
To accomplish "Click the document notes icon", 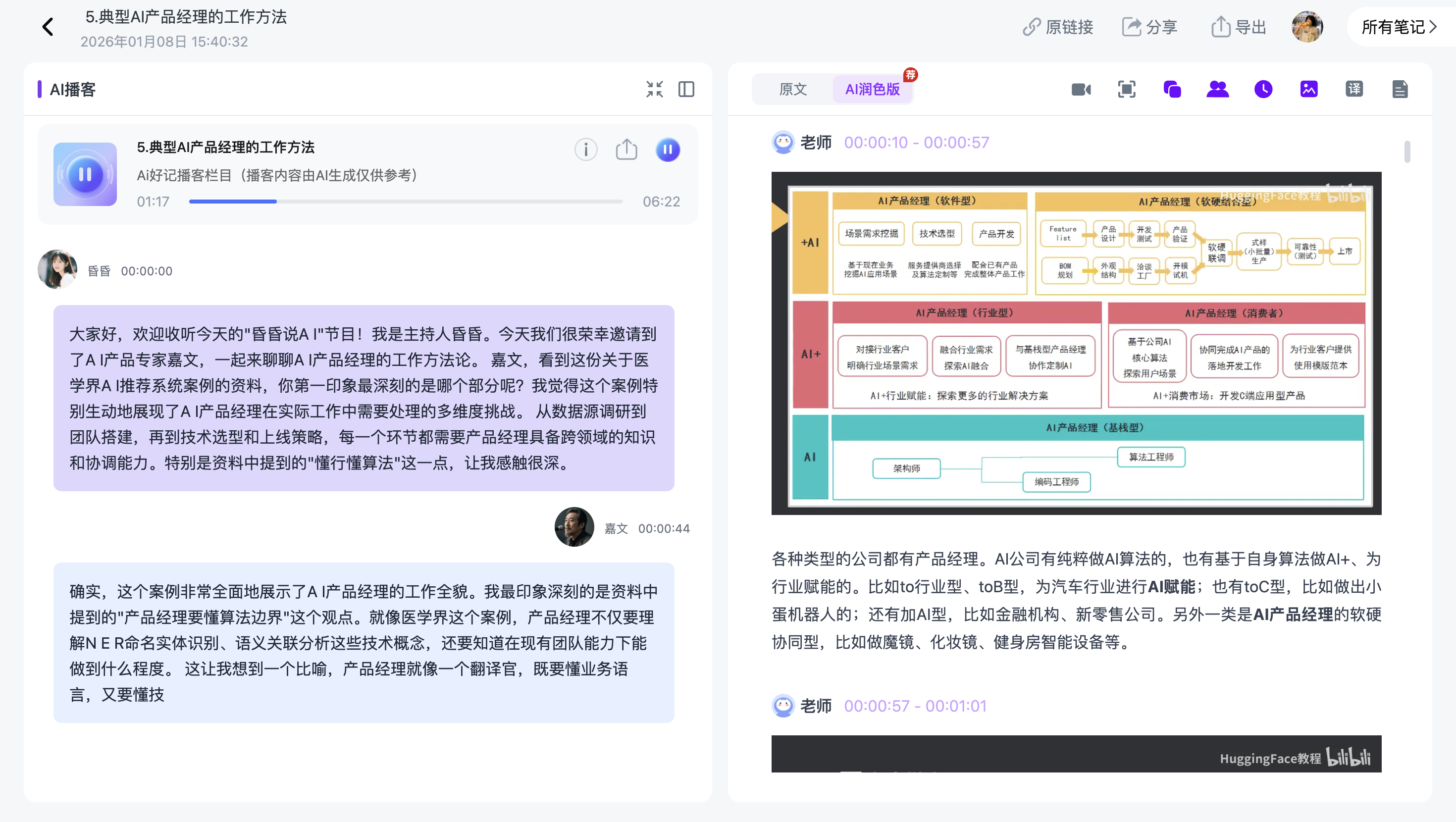I will point(1400,89).
